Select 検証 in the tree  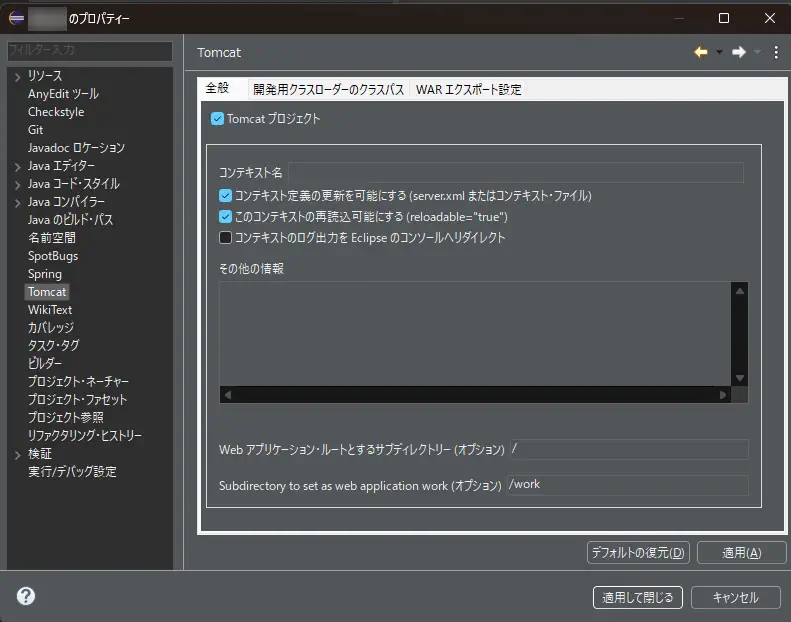click(40, 454)
